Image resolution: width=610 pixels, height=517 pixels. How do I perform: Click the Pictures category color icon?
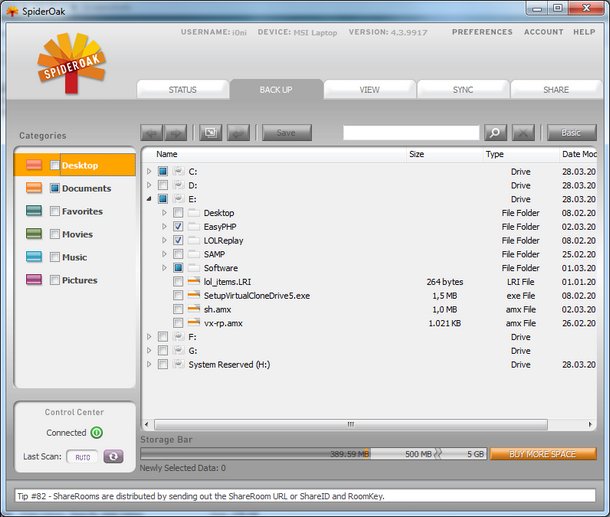(34, 280)
